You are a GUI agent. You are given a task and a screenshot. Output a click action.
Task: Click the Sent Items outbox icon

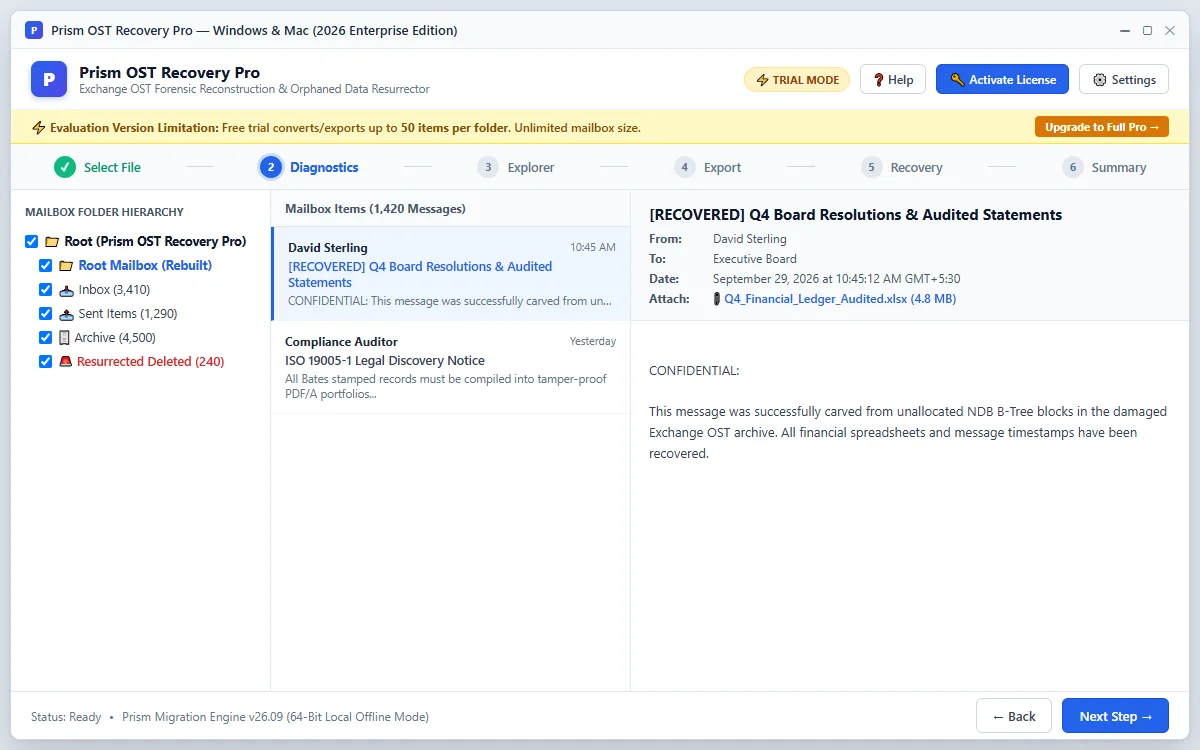66,314
